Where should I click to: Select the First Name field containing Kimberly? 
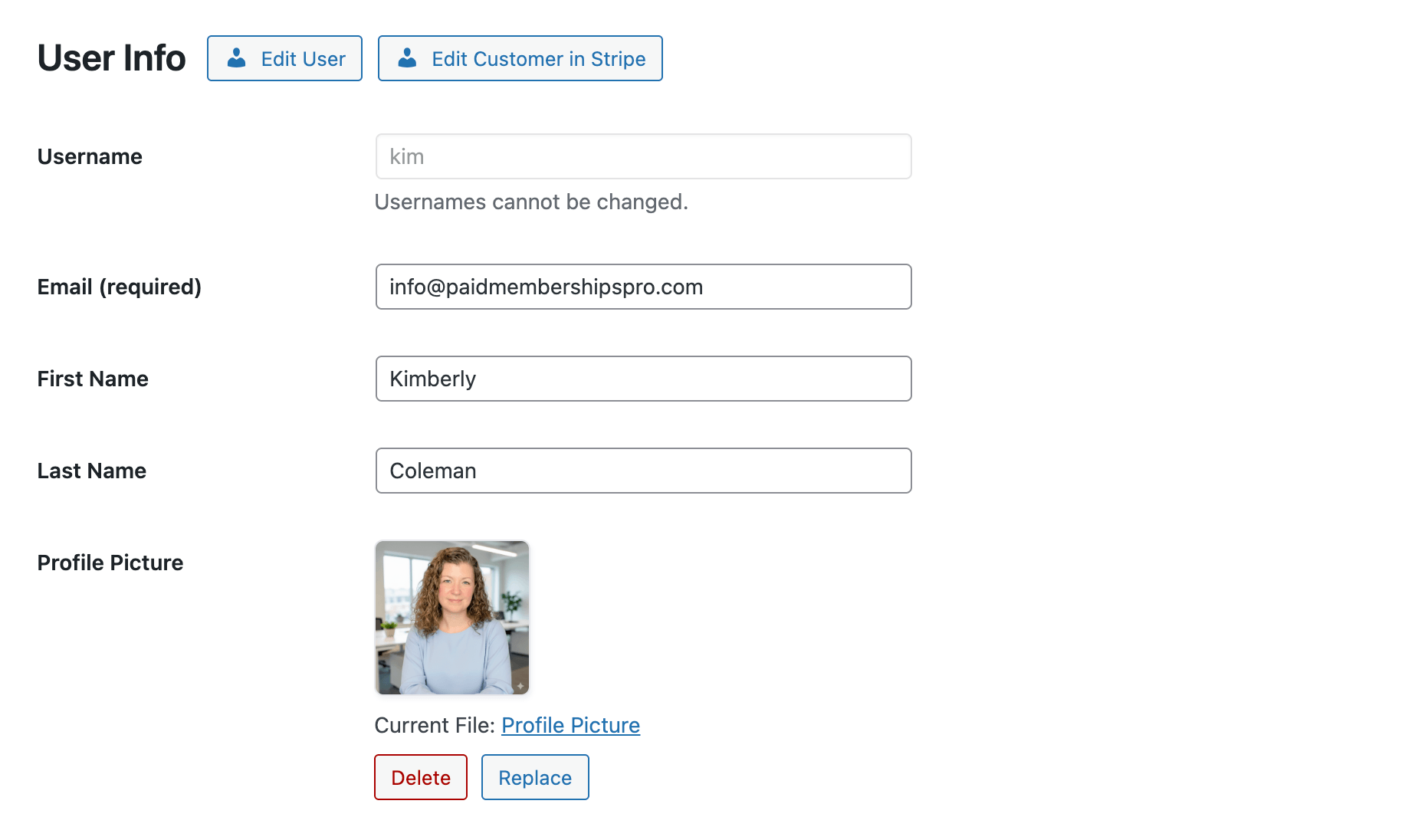(642, 378)
